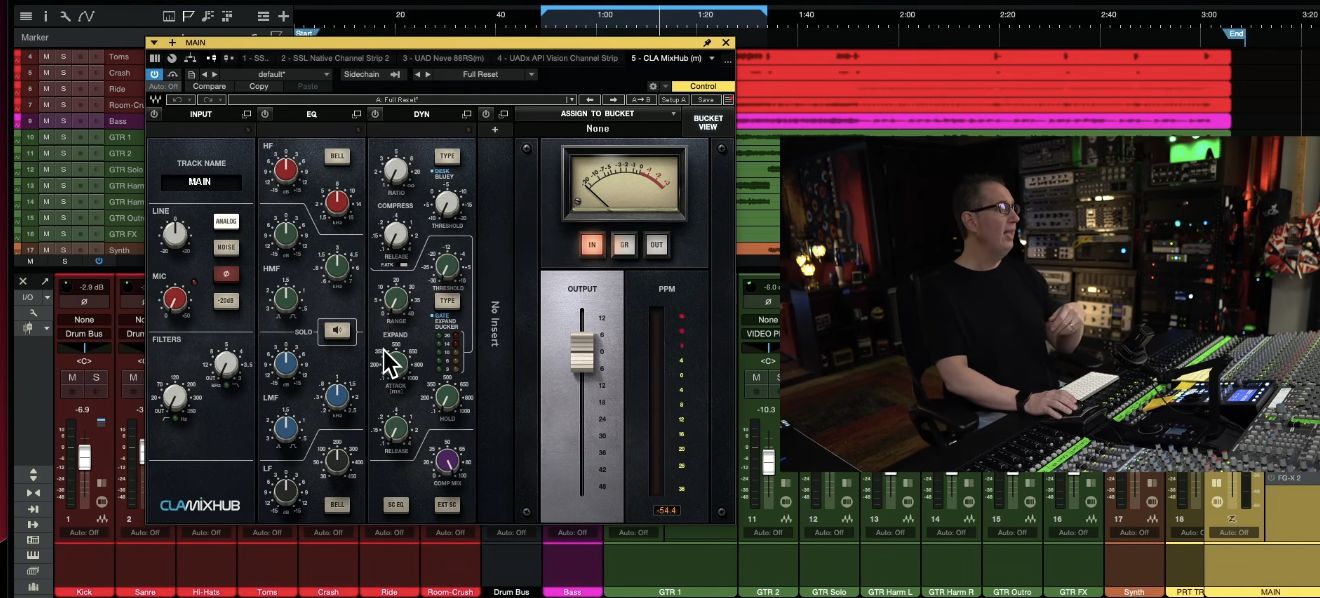
Task: Select the Toms track in list
Action: (x=118, y=57)
